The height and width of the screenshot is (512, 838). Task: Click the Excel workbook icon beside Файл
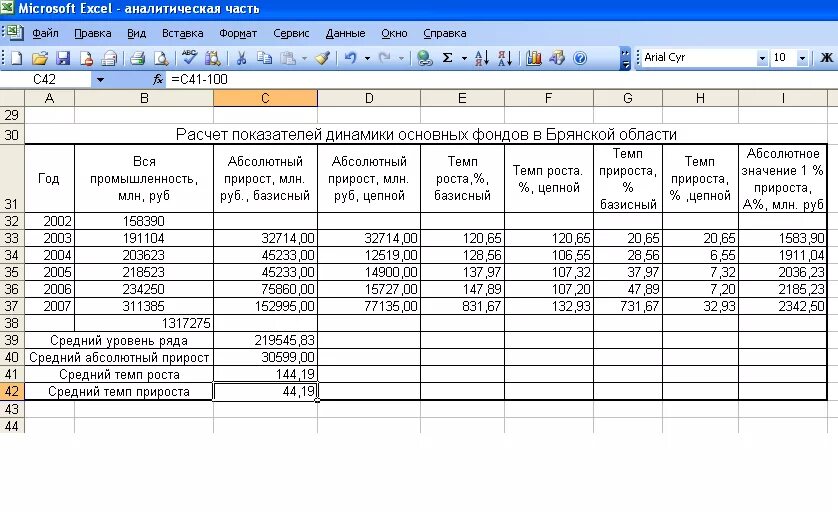(x=14, y=33)
